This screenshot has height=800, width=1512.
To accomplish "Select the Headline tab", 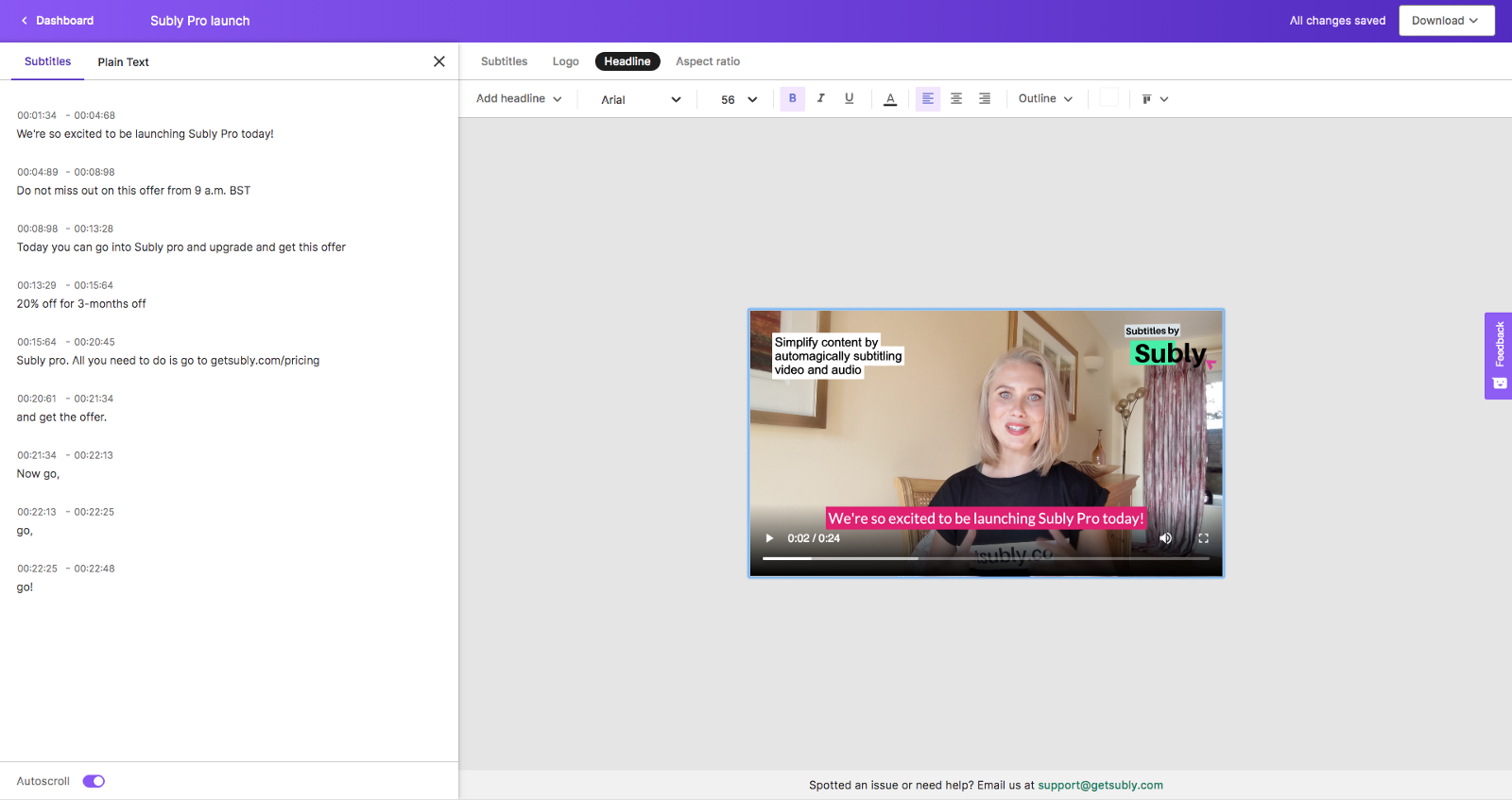I will point(627,61).
